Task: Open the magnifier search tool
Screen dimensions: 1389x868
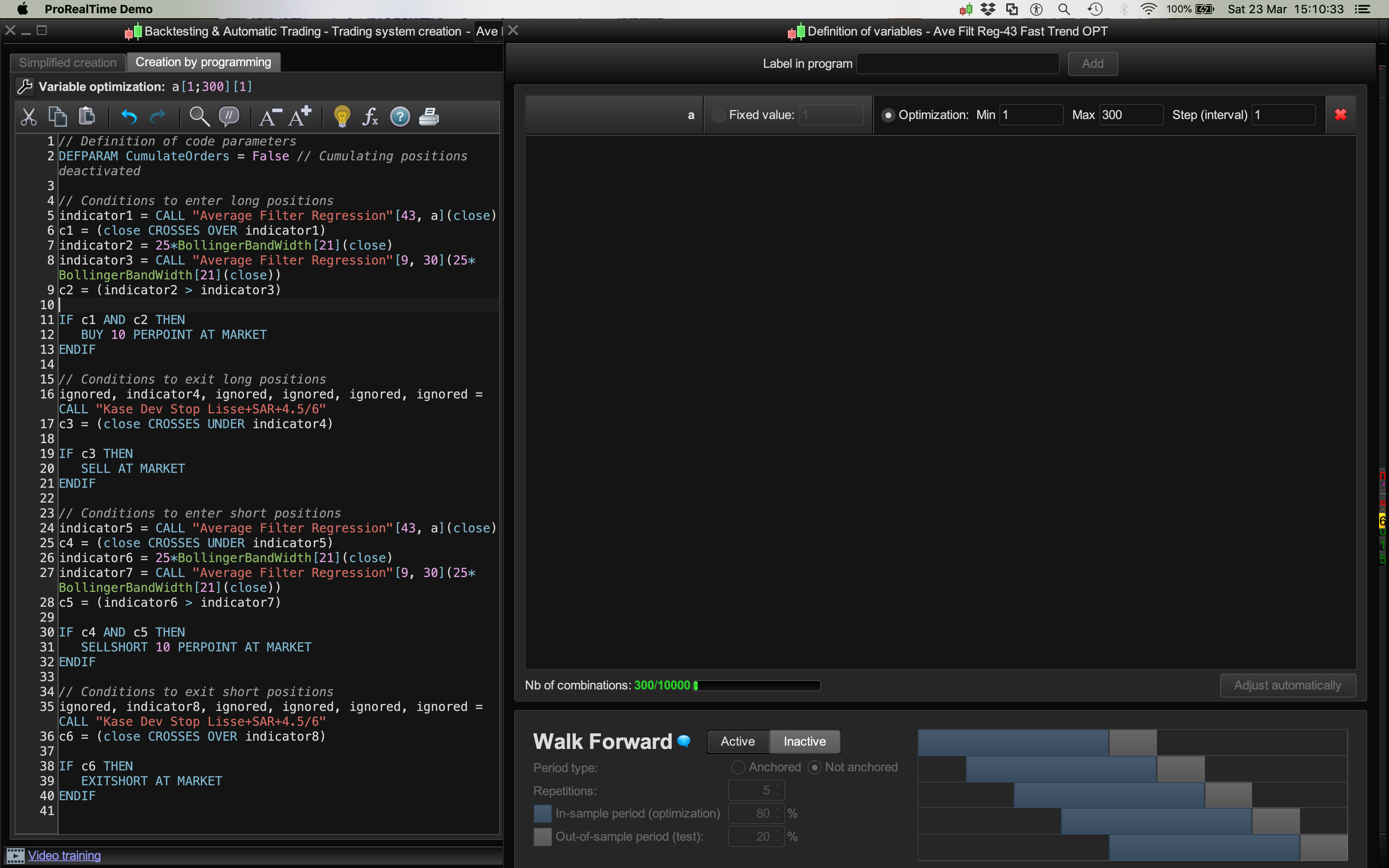Action: click(199, 117)
